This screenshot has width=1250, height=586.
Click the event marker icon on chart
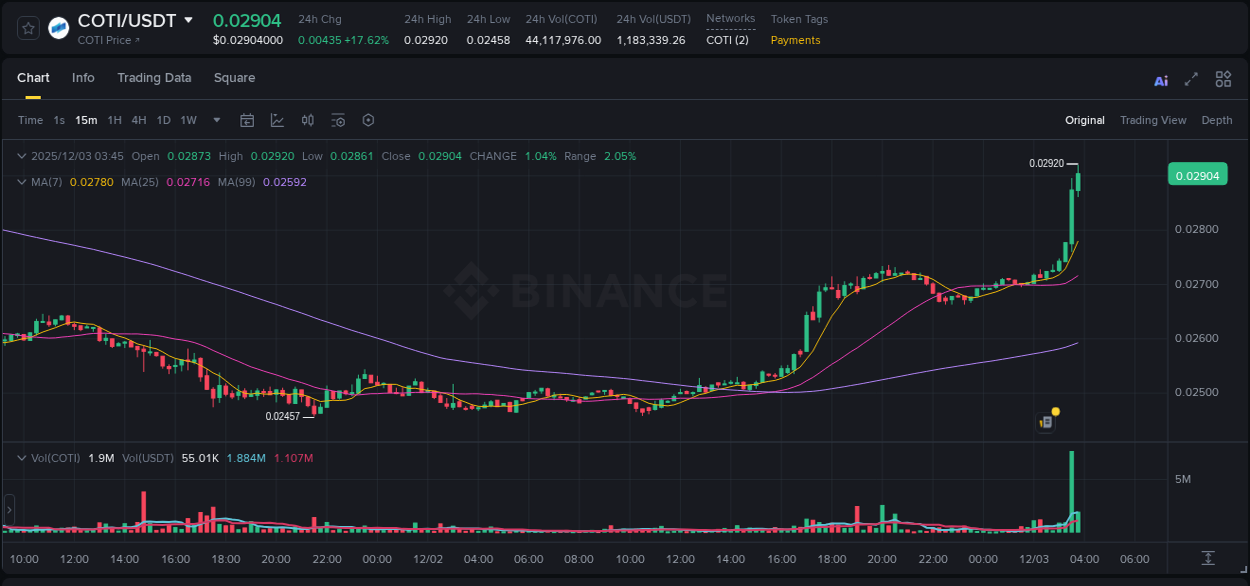click(x=1045, y=422)
